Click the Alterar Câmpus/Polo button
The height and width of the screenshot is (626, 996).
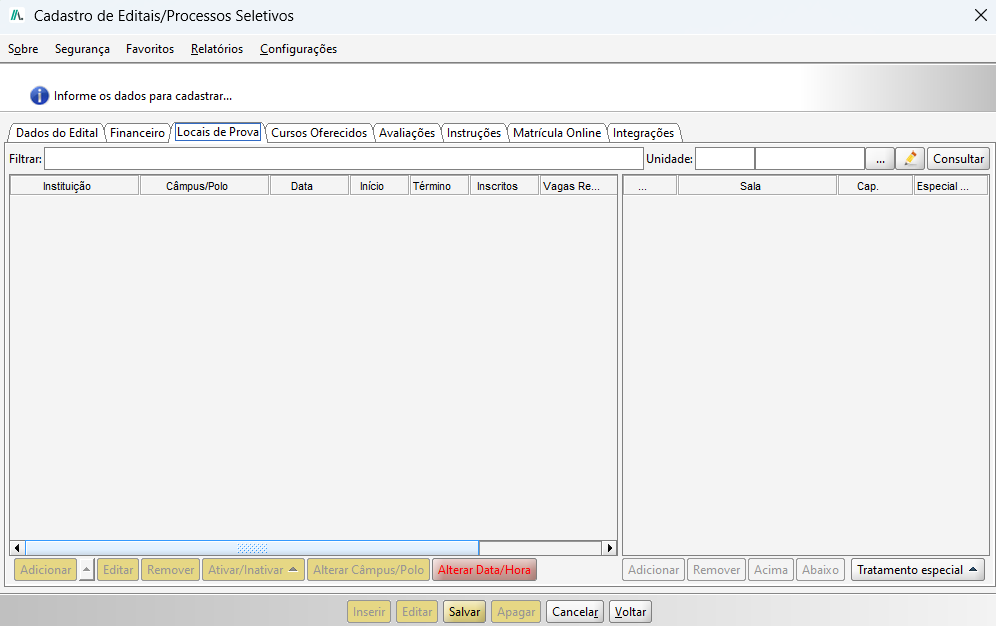[x=368, y=569]
